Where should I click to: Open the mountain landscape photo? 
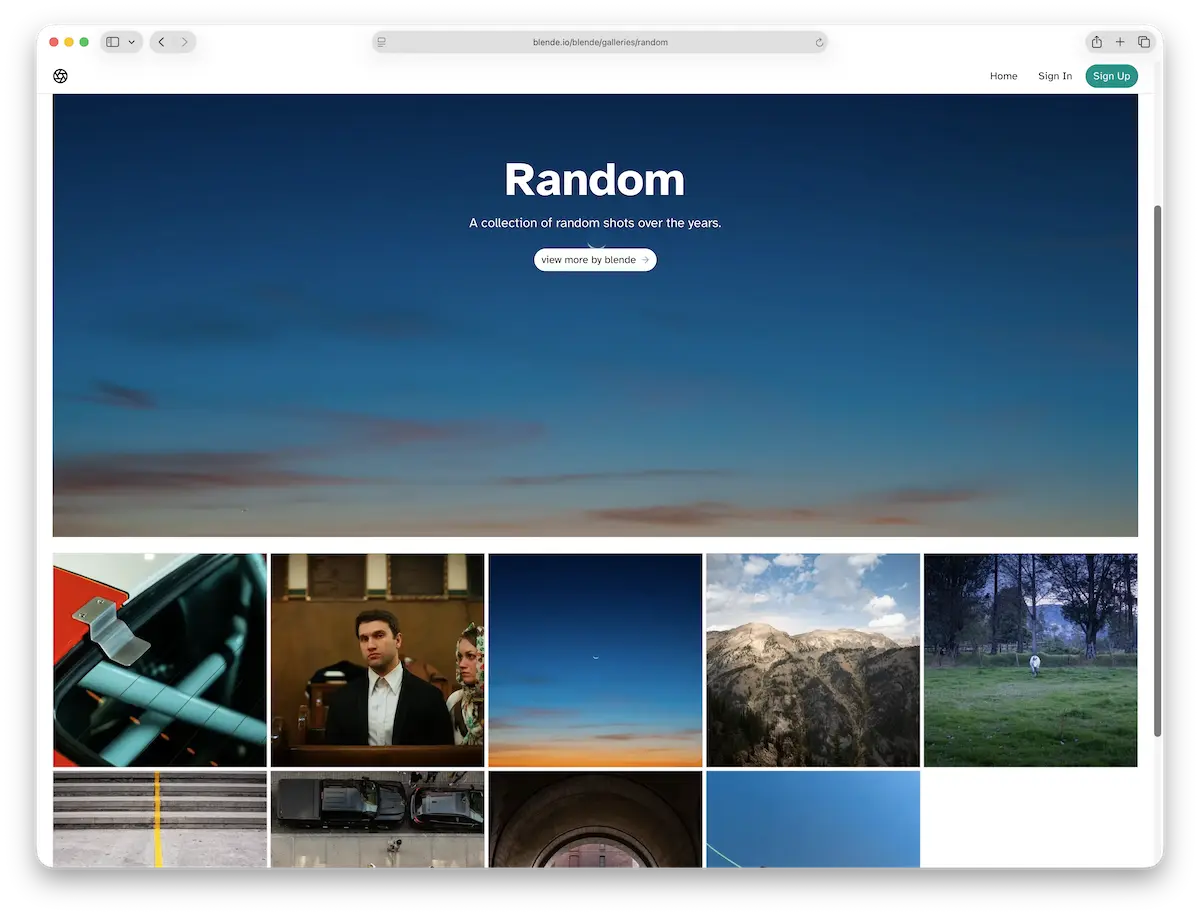tap(813, 660)
